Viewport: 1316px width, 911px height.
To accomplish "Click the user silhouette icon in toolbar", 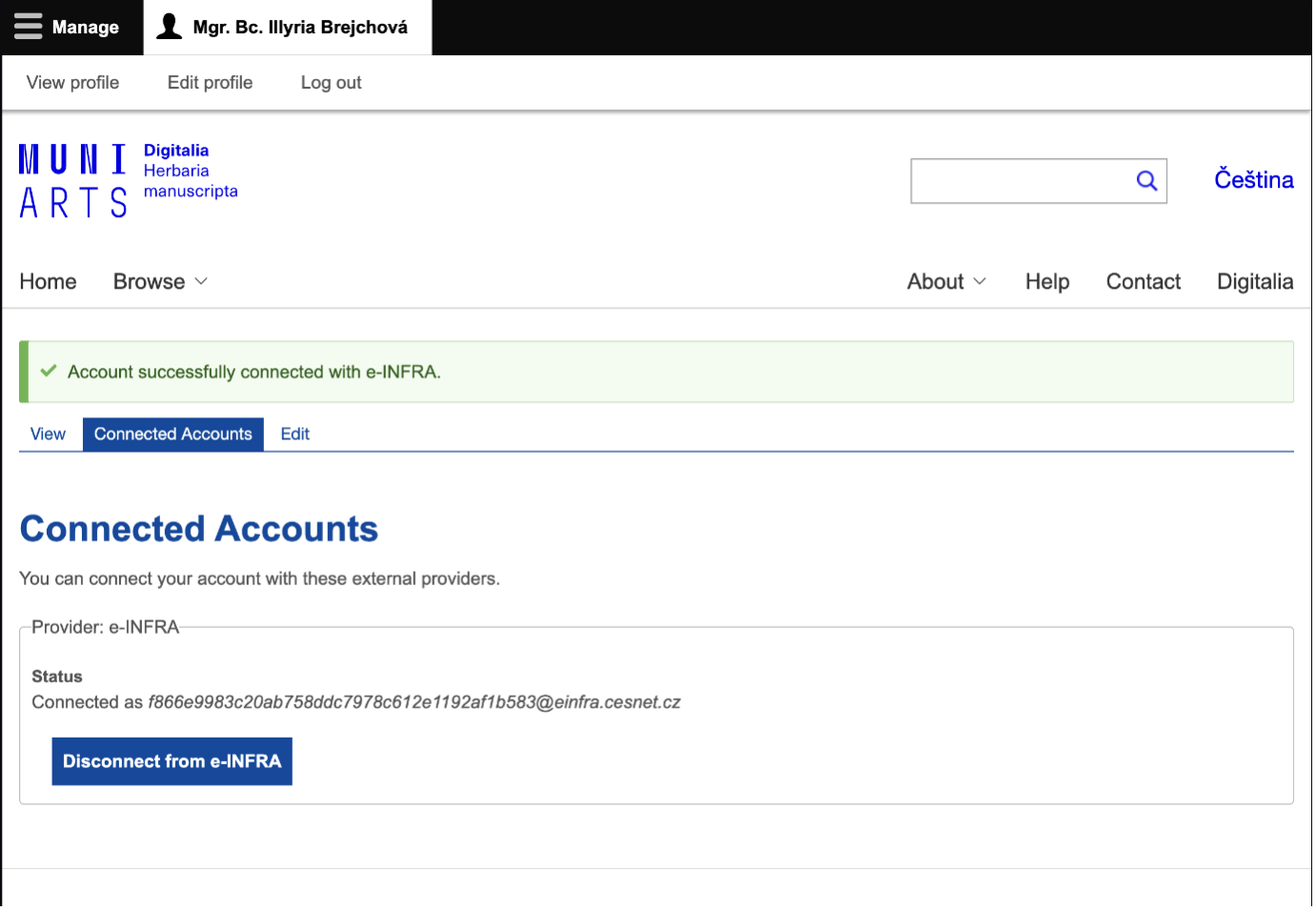I will [x=169, y=27].
